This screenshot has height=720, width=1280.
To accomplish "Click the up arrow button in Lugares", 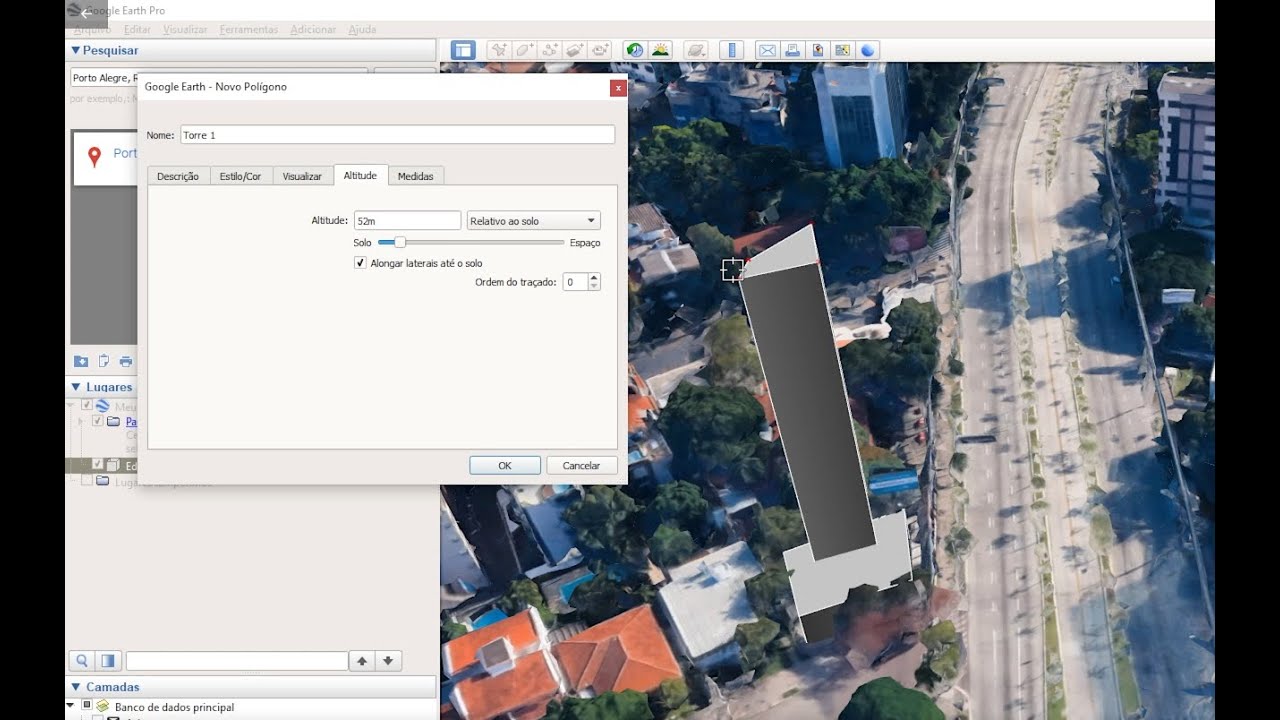I will (x=362, y=661).
